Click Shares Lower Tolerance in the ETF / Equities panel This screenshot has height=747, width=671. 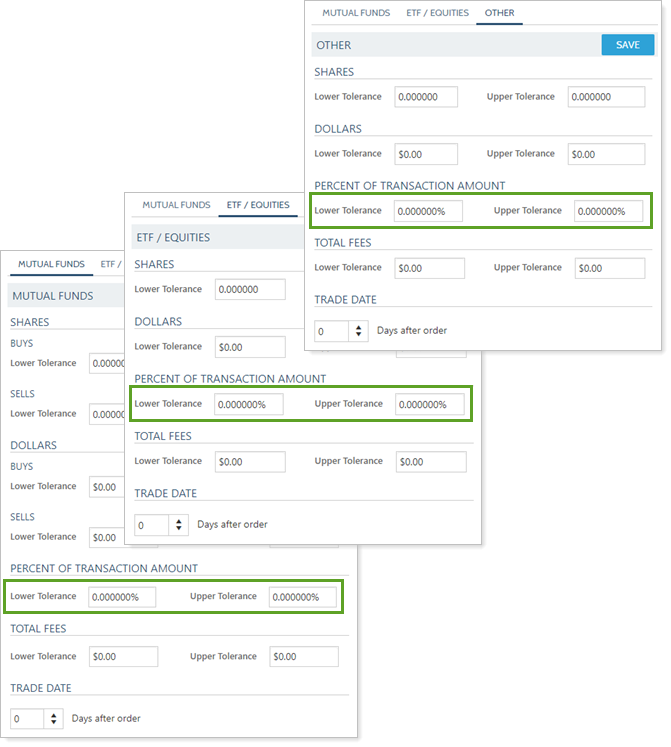250,290
